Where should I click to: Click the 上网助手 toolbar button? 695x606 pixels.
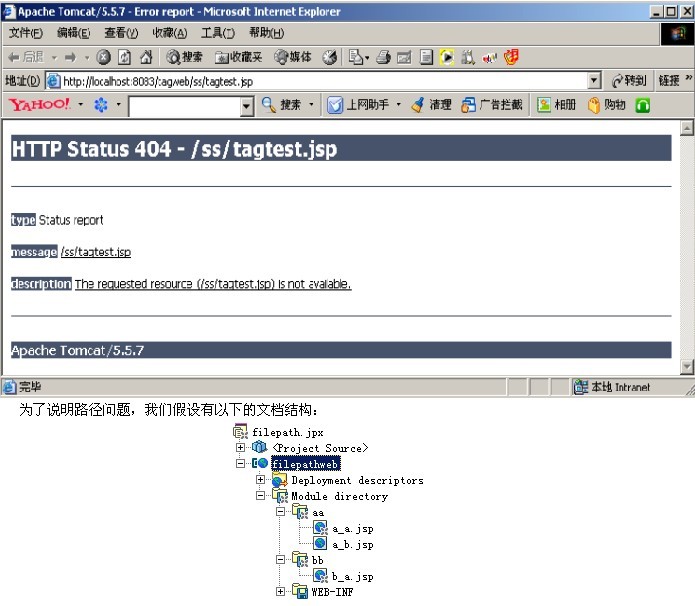[358, 105]
